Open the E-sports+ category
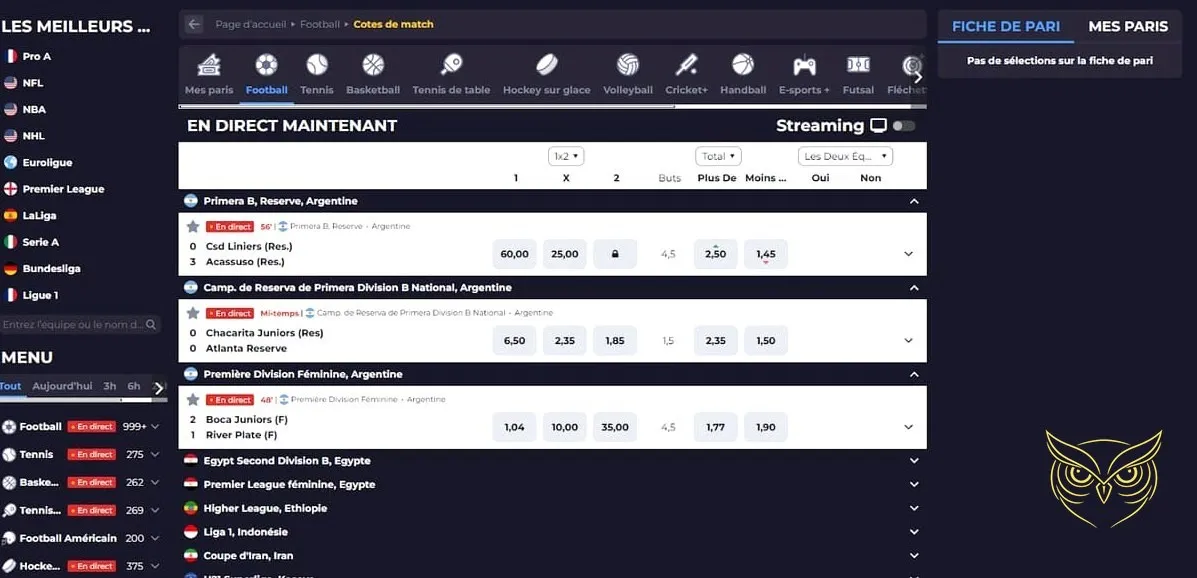The height and width of the screenshot is (578, 1197). pyautogui.click(x=803, y=72)
